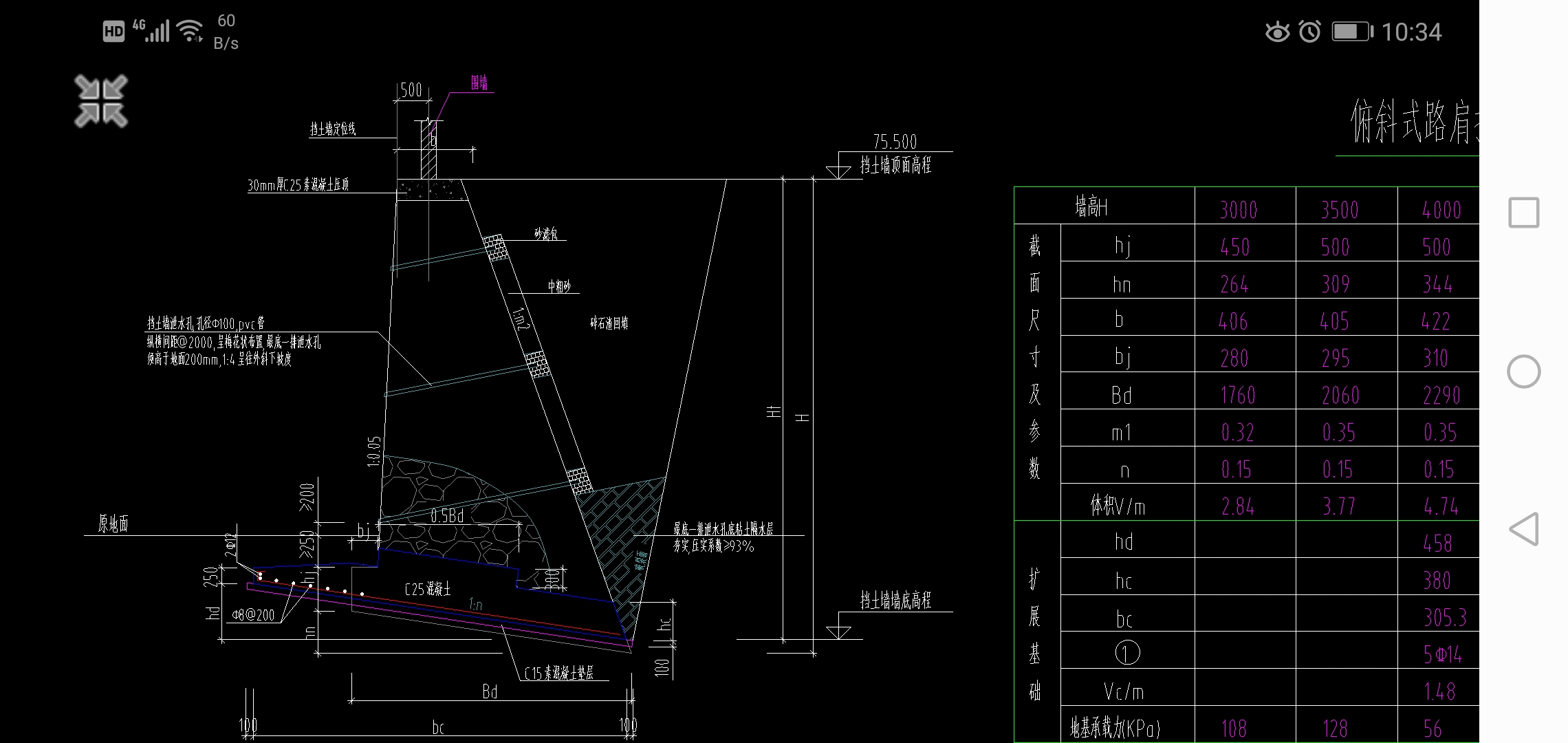Select the 4000 wall height column header
The height and width of the screenshot is (743, 1568).
[1439, 205]
